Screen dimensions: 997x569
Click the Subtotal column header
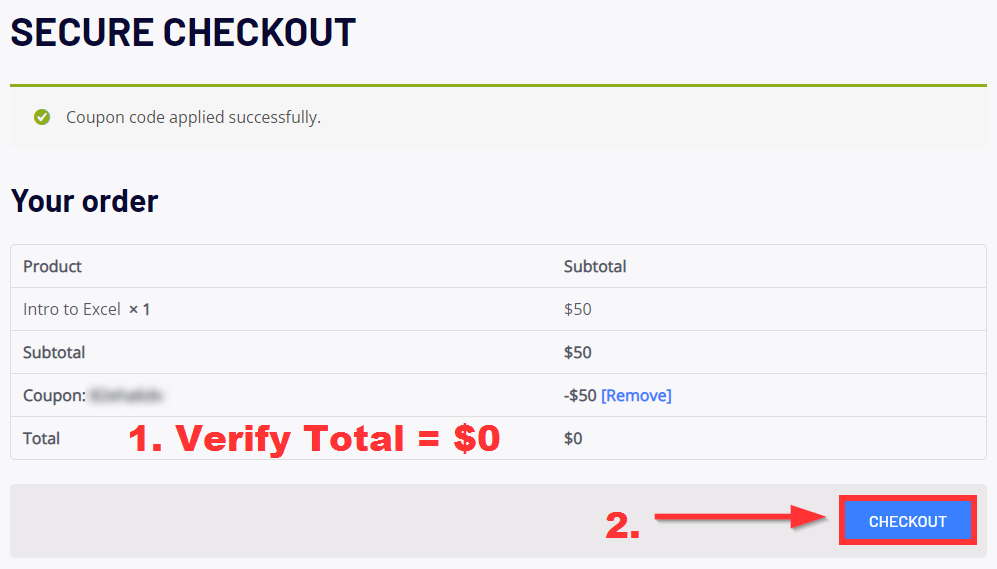click(595, 266)
